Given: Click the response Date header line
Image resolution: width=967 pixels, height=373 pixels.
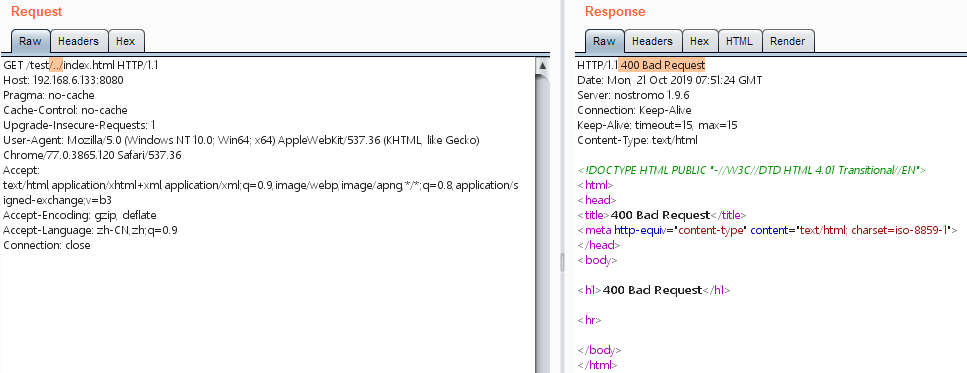Looking at the screenshot, I should coord(670,80).
